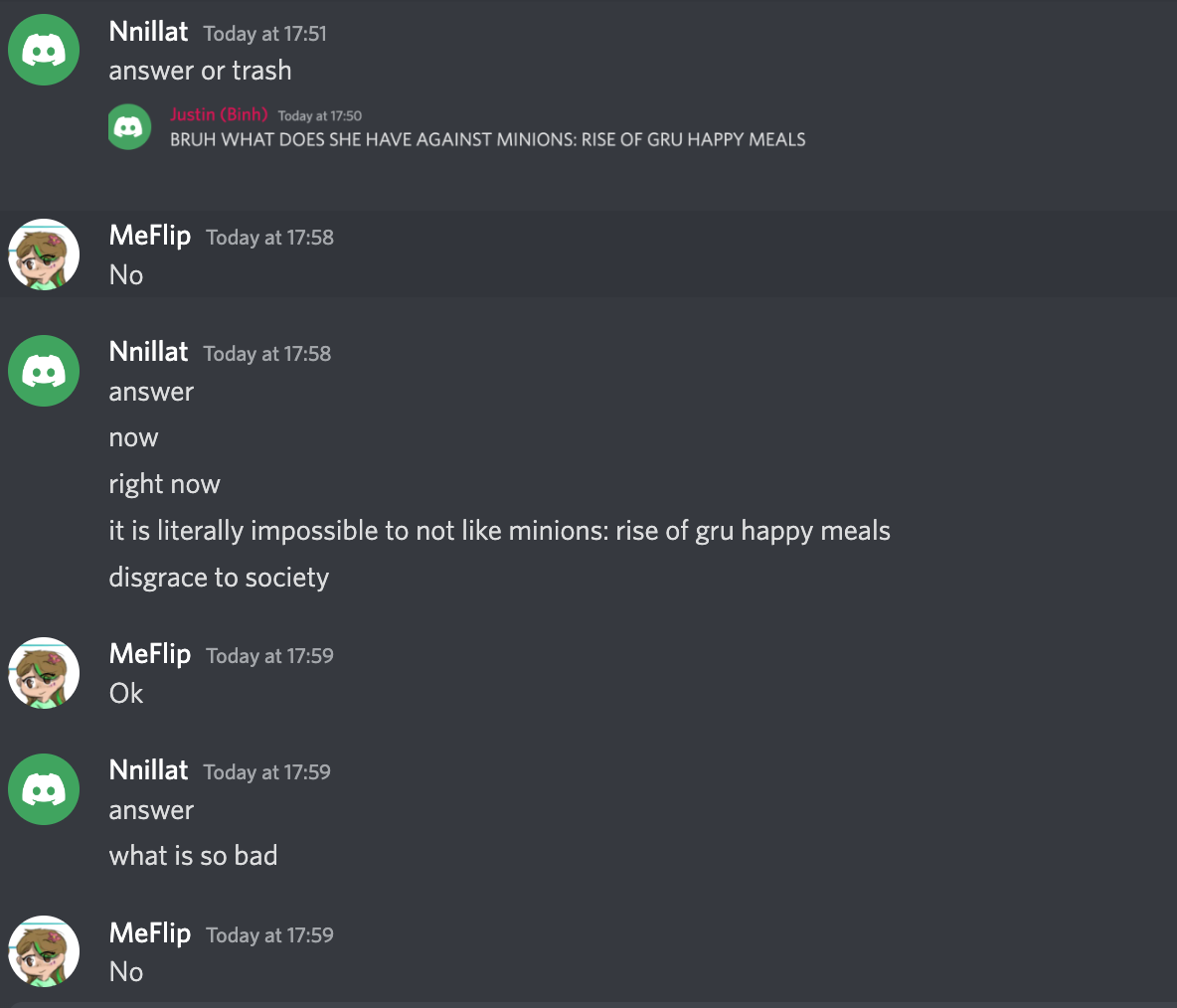The image size is (1177, 1008).
Task: Click the "answer or trash" message
Action: 200,71
